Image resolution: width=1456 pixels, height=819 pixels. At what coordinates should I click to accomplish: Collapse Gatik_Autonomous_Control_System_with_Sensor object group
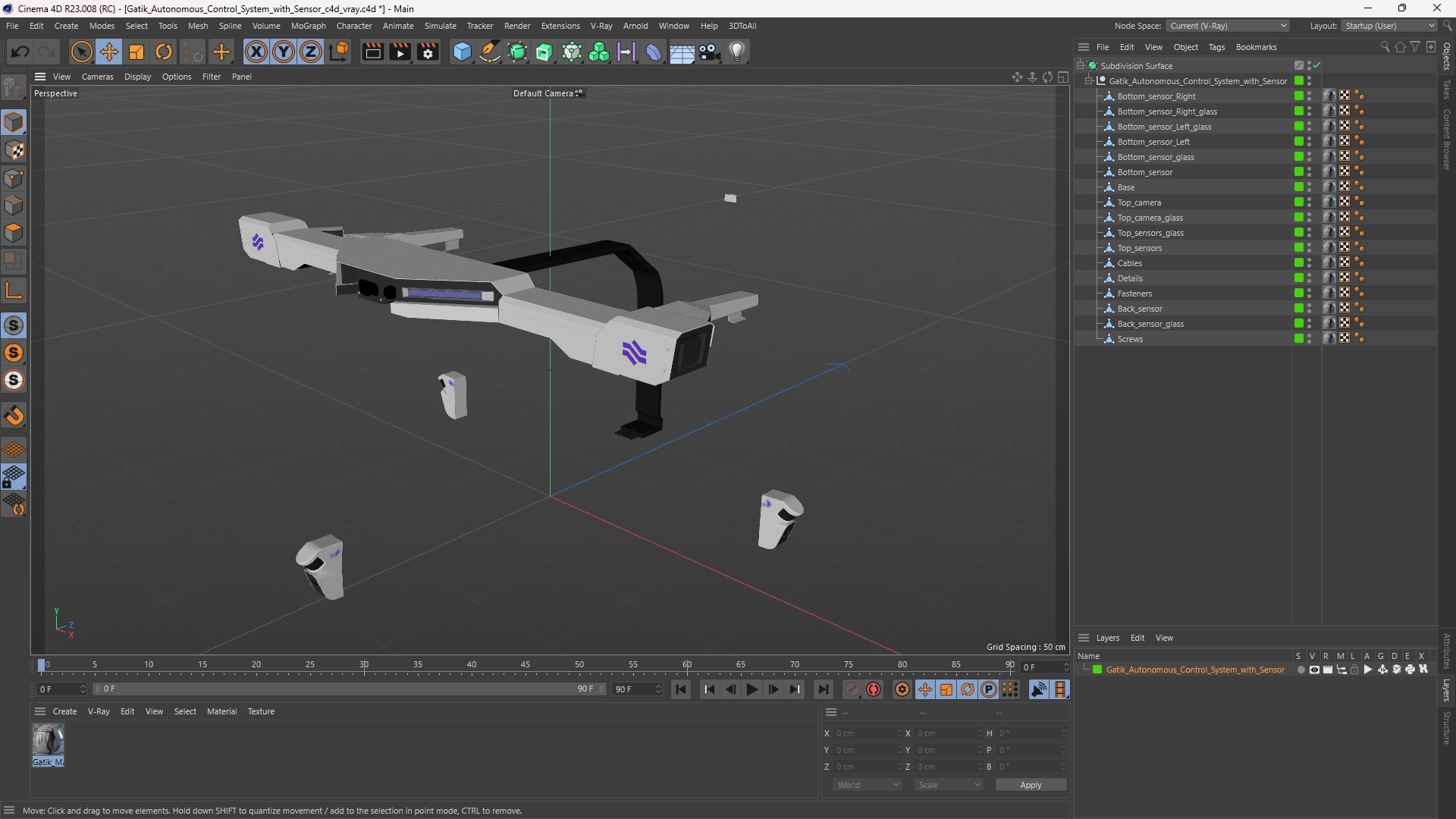1089,81
